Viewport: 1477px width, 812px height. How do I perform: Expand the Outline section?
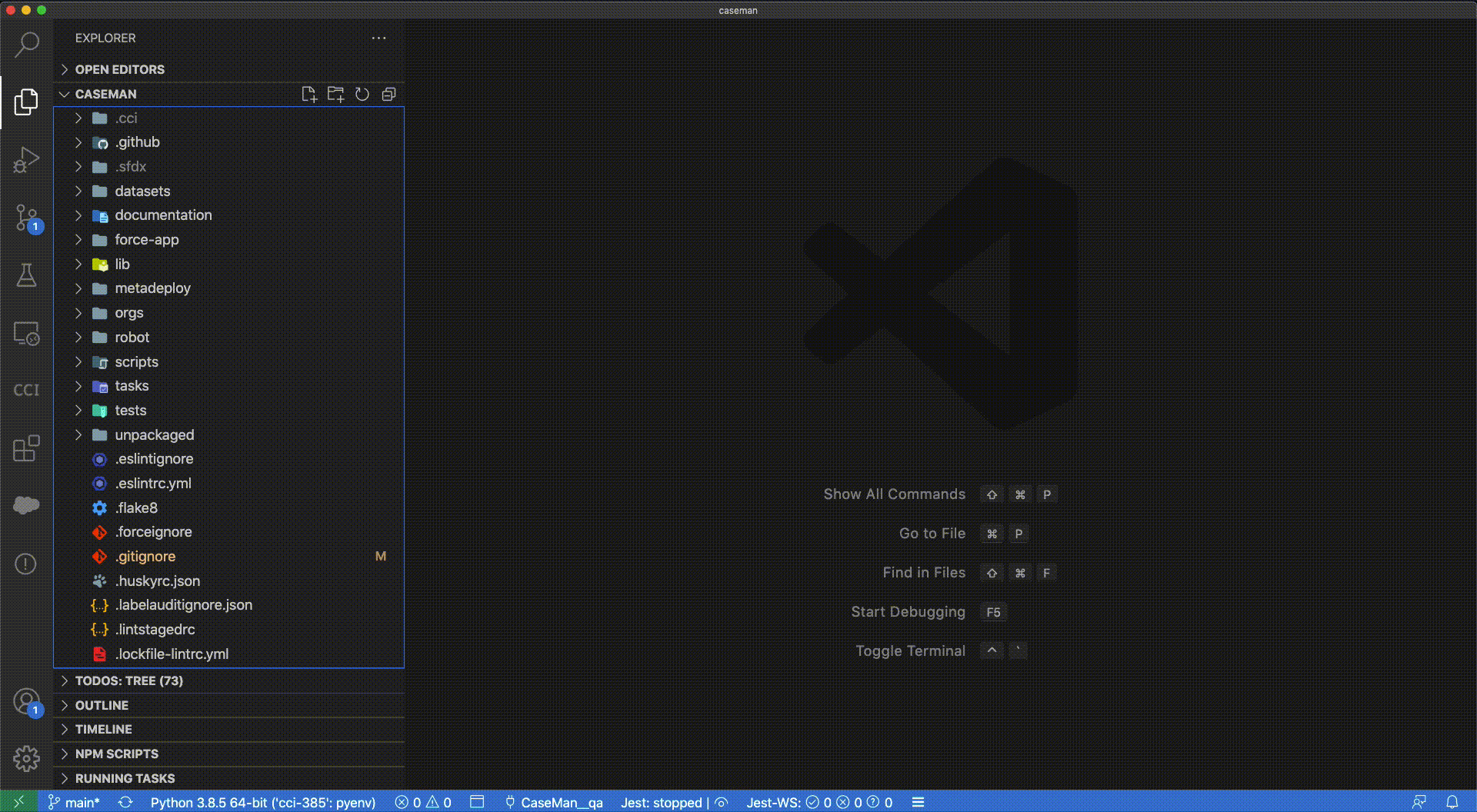229,705
